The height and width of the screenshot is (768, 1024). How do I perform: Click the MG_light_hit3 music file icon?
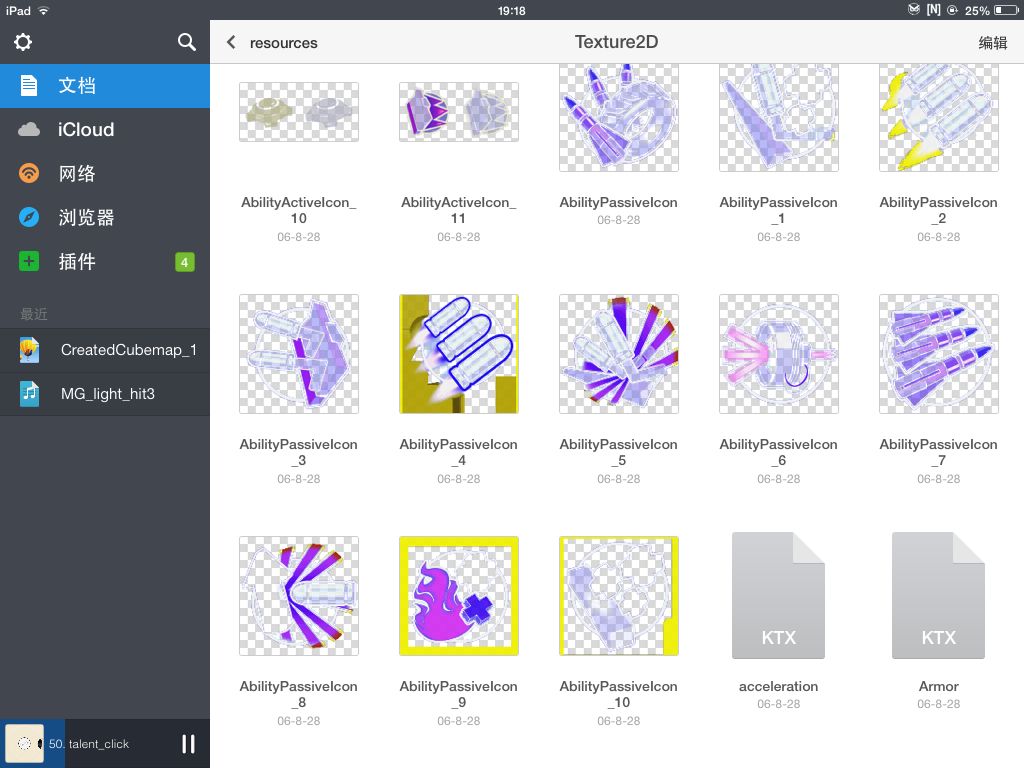click(29, 394)
